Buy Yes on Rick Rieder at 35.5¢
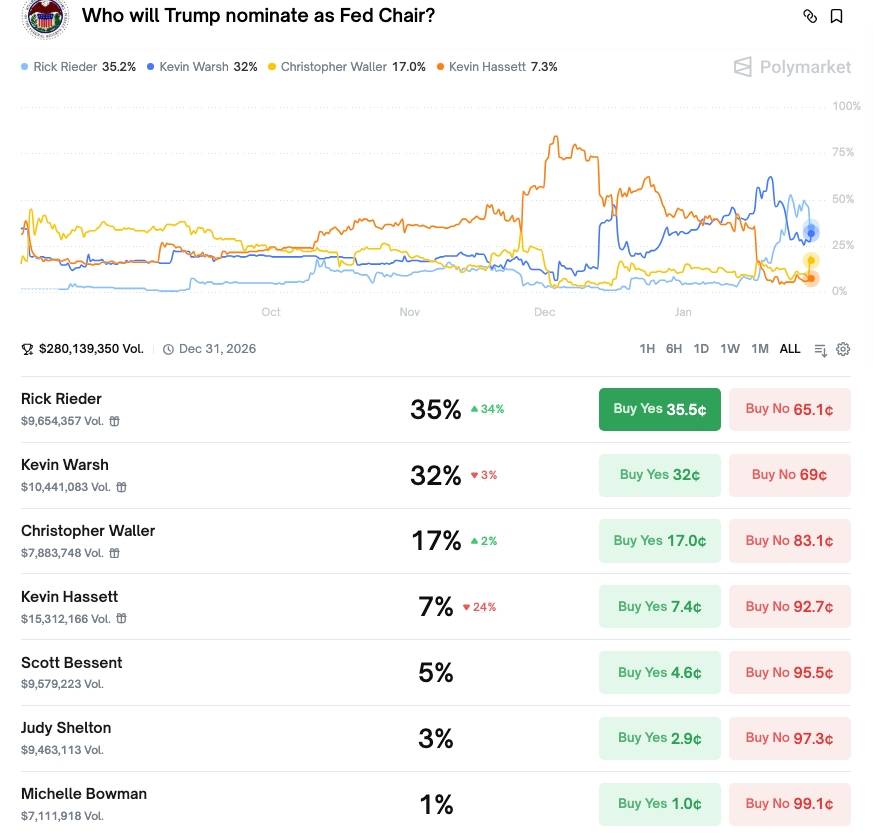 659,409
